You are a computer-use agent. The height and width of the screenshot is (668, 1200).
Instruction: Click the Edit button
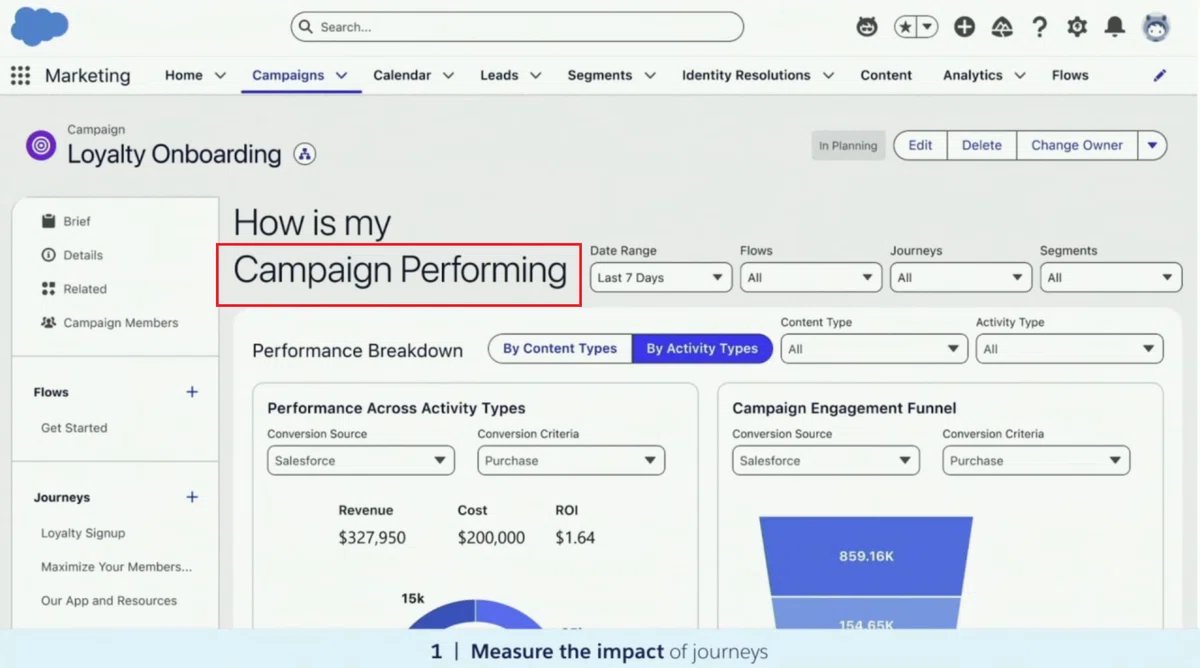920,145
